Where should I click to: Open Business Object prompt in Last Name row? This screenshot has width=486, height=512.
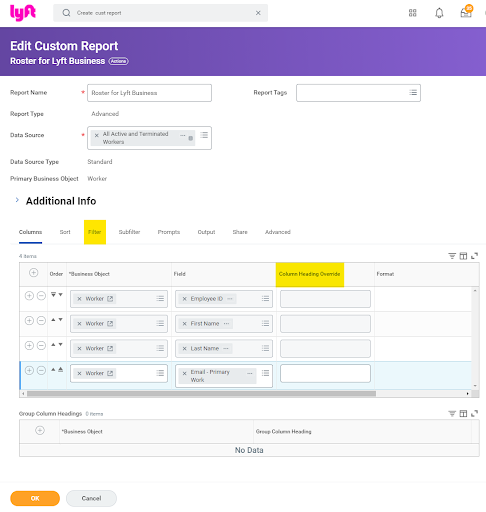pyautogui.click(x=160, y=348)
